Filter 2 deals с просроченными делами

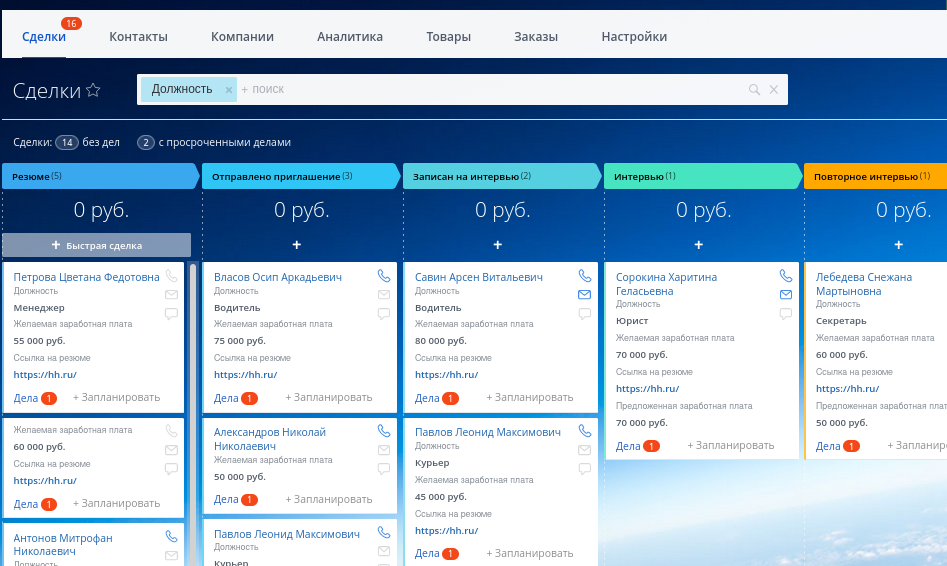tap(214, 143)
